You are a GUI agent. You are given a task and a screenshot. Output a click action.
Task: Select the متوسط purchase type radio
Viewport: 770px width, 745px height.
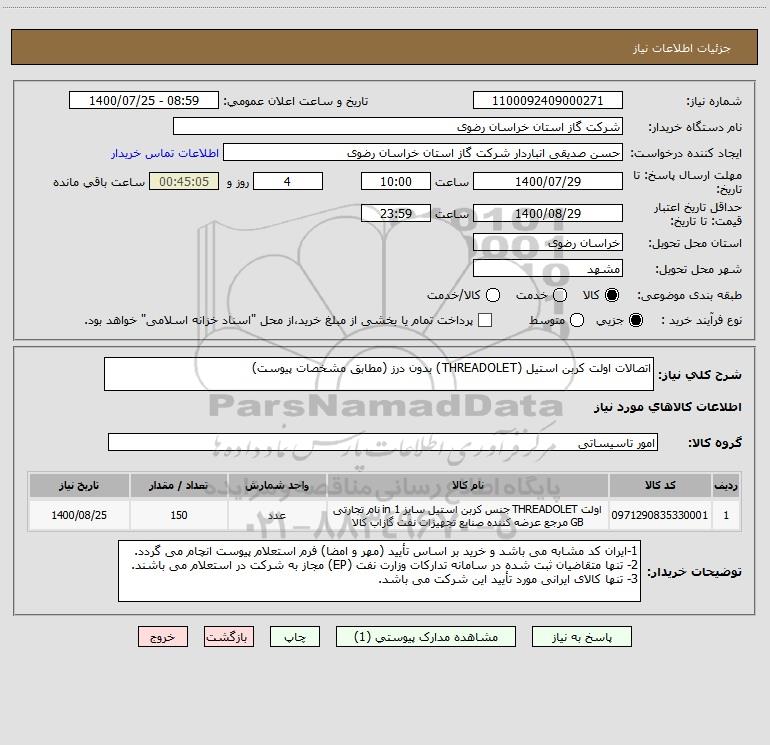point(577,320)
